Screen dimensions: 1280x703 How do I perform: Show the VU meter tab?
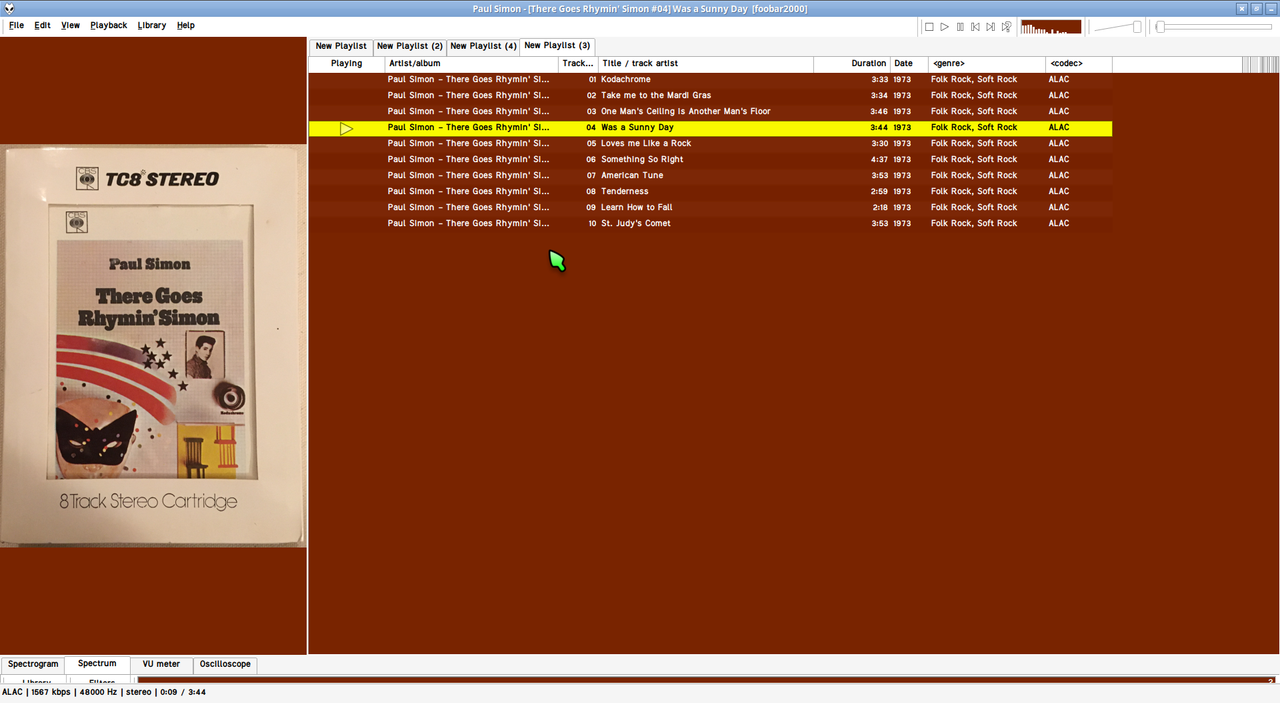pyautogui.click(x=161, y=664)
